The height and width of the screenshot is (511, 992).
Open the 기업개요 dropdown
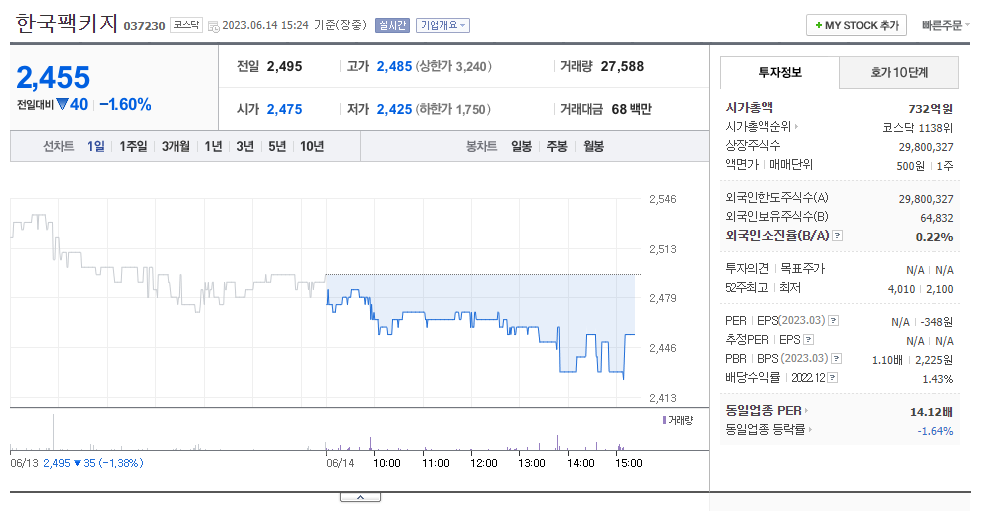pyautogui.click(x=443, y=25)
